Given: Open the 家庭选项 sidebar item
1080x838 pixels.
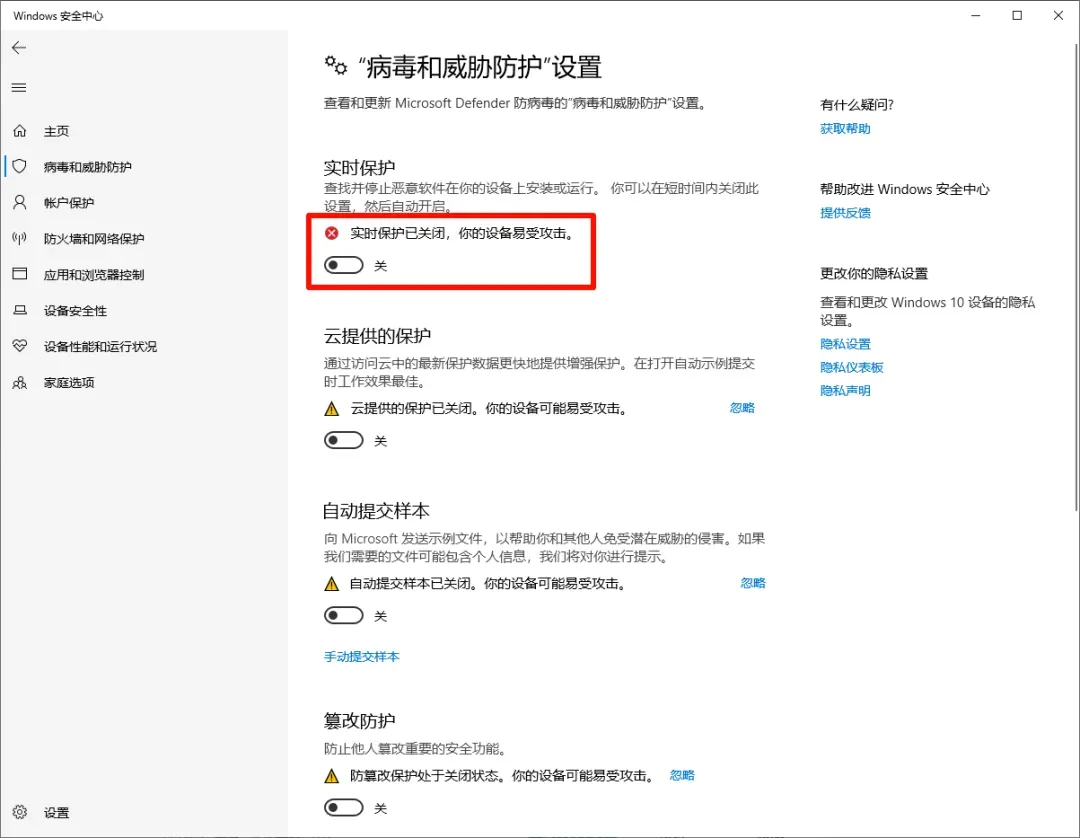Looking at the screenshot, I should pyautogui.click(x=144, y=382).
